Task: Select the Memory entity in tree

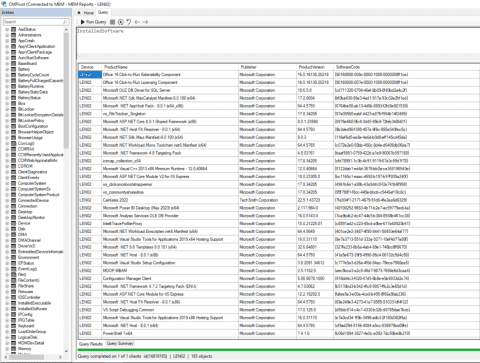Action: pyautogui.click(x=25, y=349)
